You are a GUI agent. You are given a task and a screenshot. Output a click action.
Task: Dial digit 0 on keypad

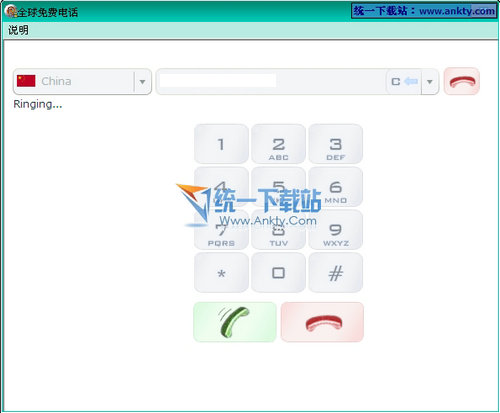coord(278,273)
